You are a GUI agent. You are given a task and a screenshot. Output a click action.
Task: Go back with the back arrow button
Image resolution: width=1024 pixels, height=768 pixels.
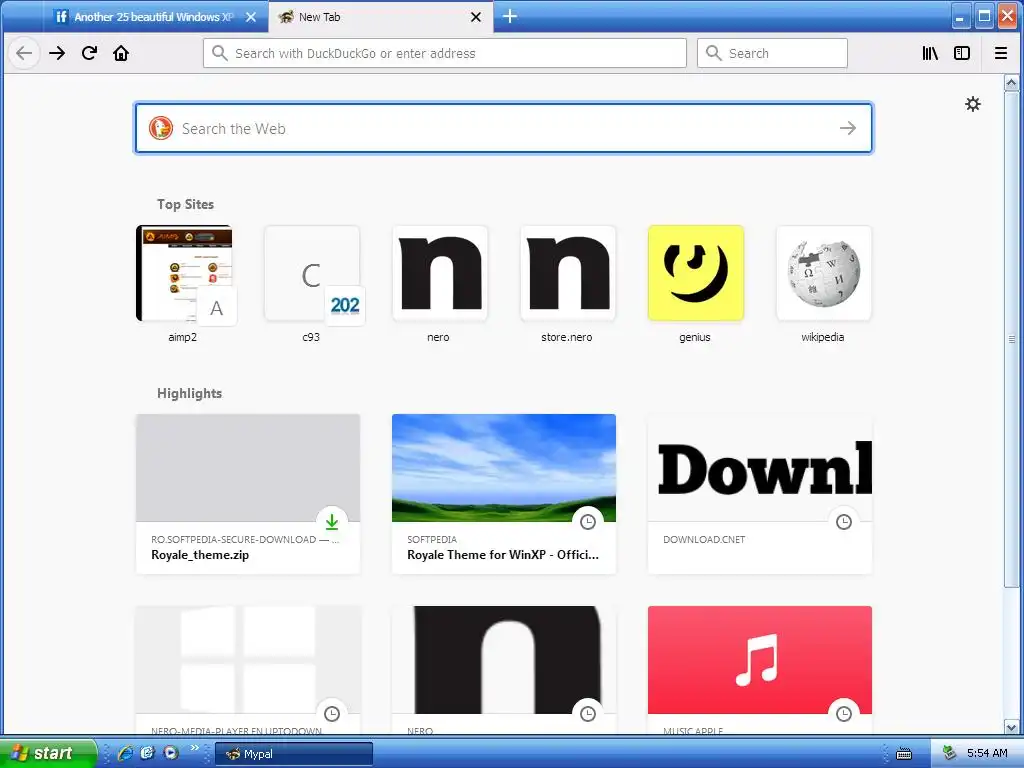tap(24, 53)
